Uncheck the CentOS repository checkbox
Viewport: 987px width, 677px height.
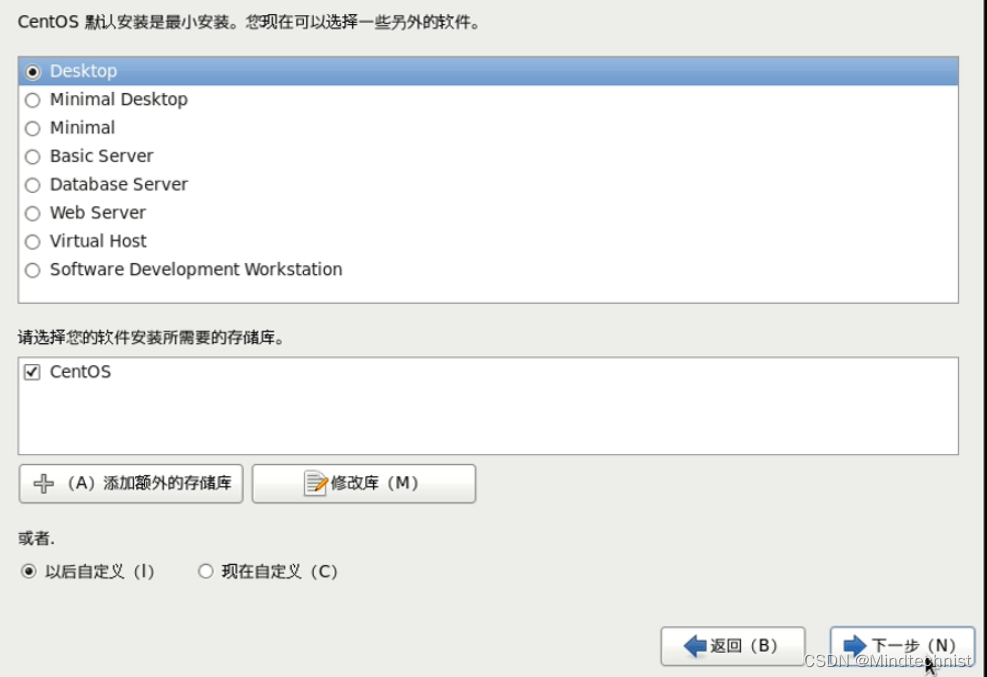click(32, 372)
